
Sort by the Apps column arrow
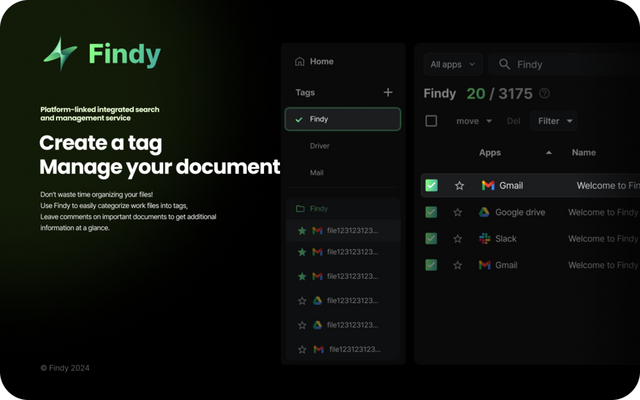pyautogui.click(x=548, y=153)
